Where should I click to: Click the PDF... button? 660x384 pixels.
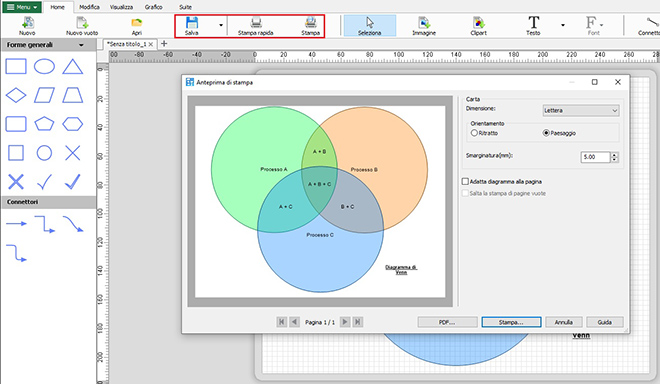[447, 322]
